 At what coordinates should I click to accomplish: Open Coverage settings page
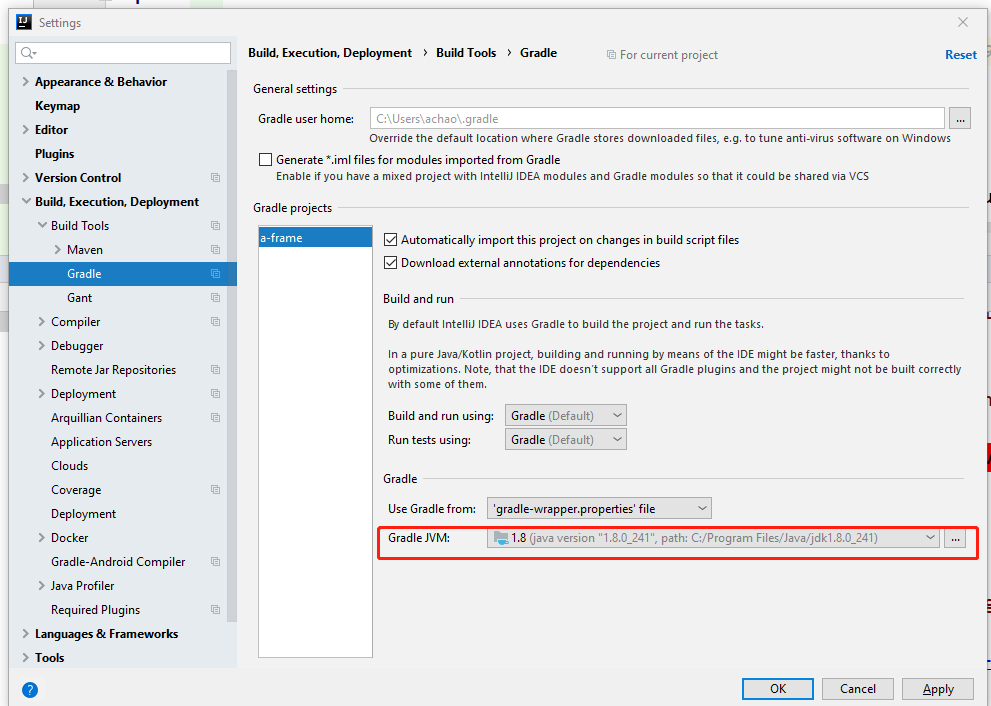[x=76, y=490]
